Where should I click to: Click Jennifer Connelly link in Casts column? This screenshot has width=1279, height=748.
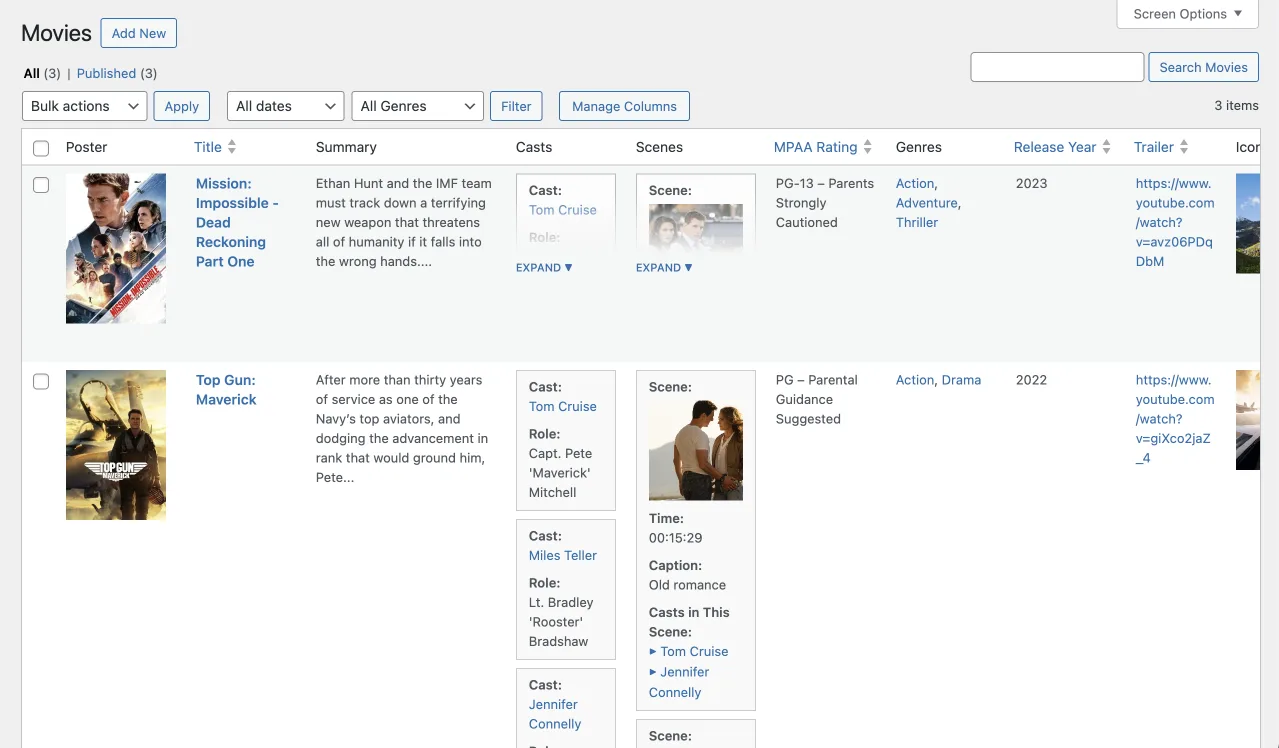click(x=555, y=714)
